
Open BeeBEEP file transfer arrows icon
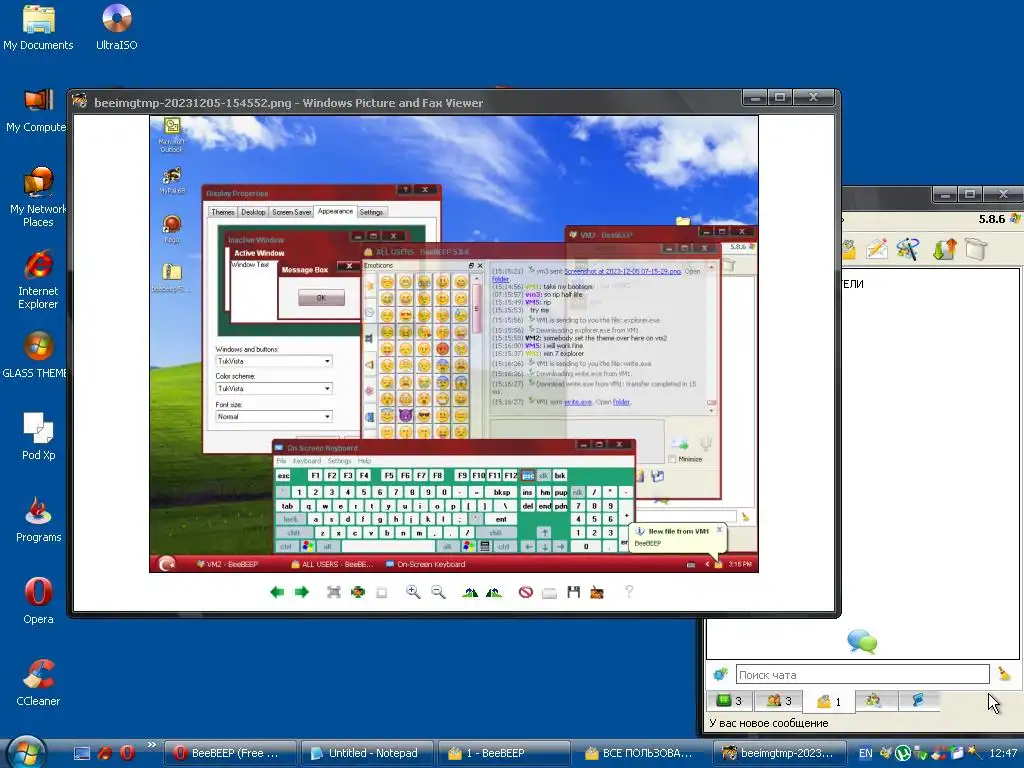click(x=944, y=249)
